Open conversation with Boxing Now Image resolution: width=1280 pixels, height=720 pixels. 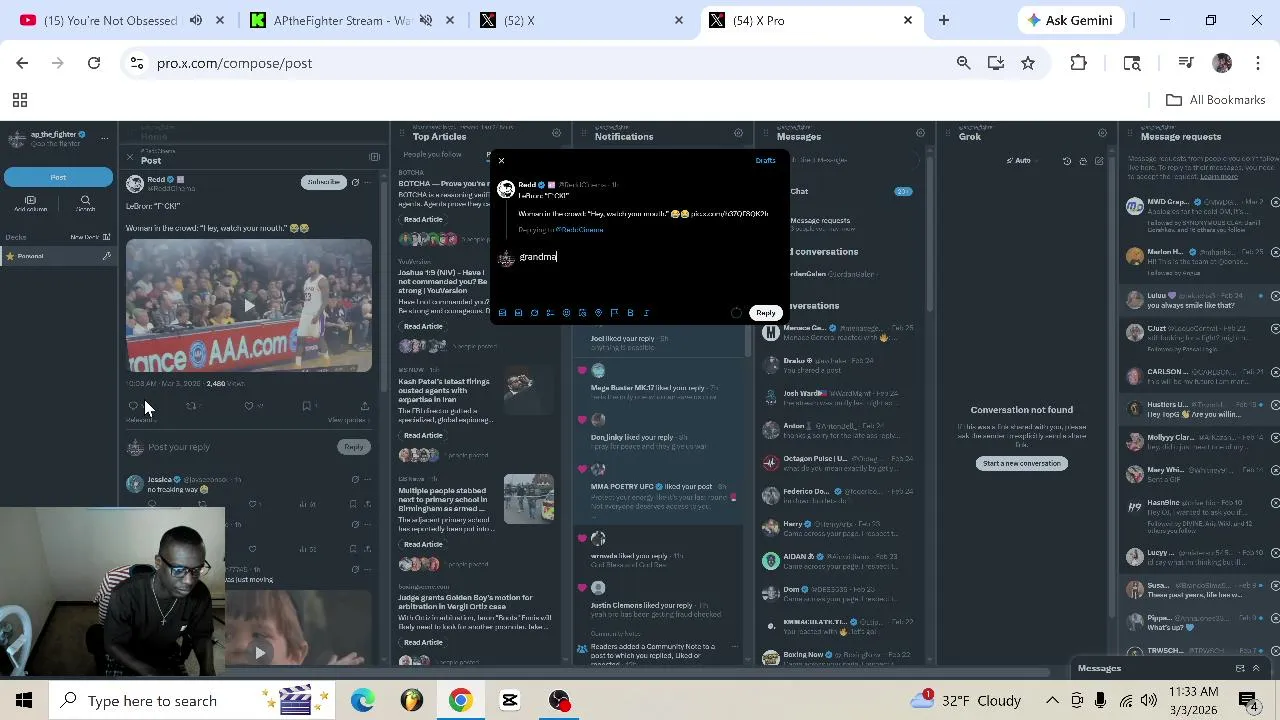click(x=840, y=659)
